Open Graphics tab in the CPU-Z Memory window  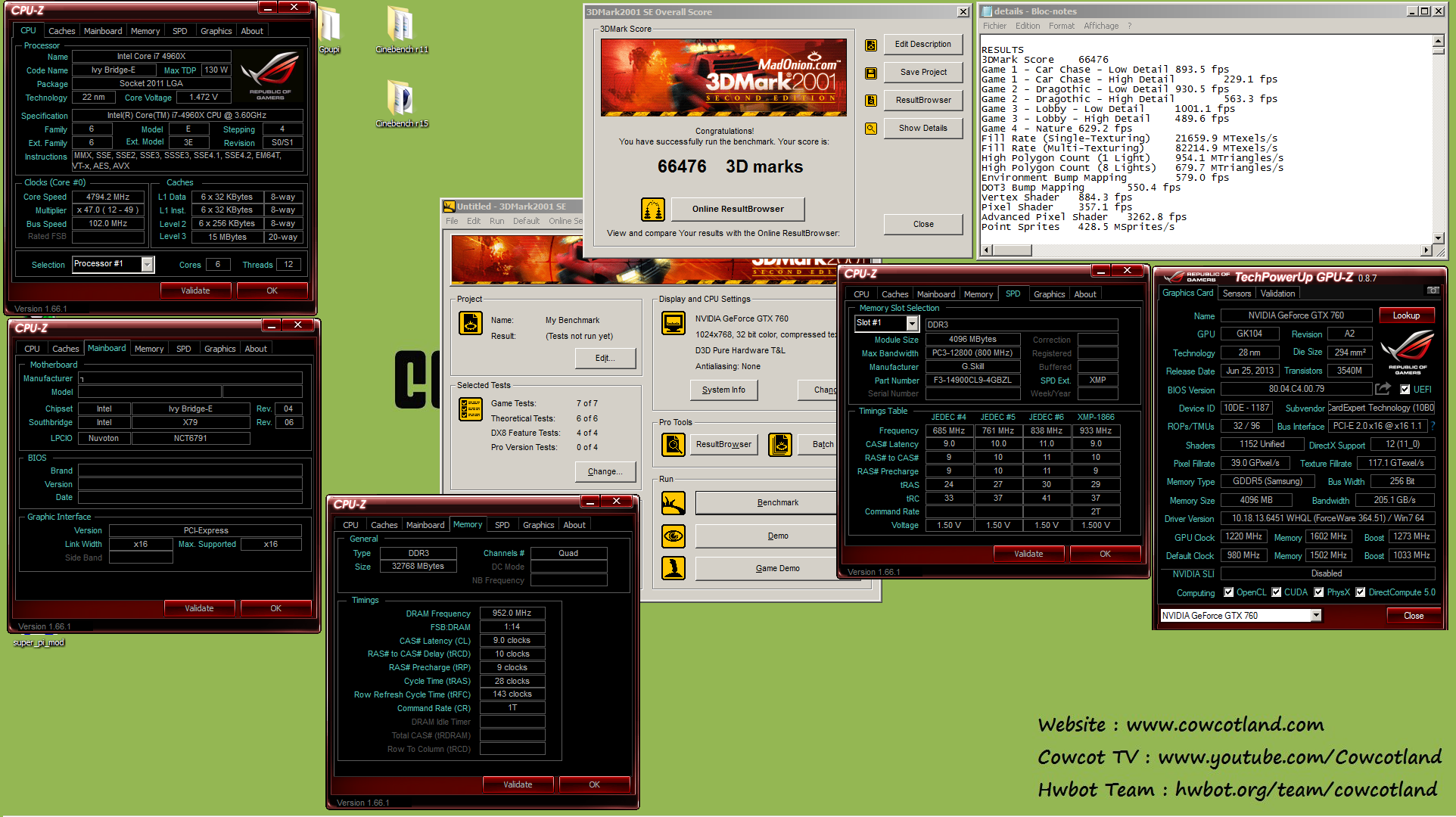539,525
